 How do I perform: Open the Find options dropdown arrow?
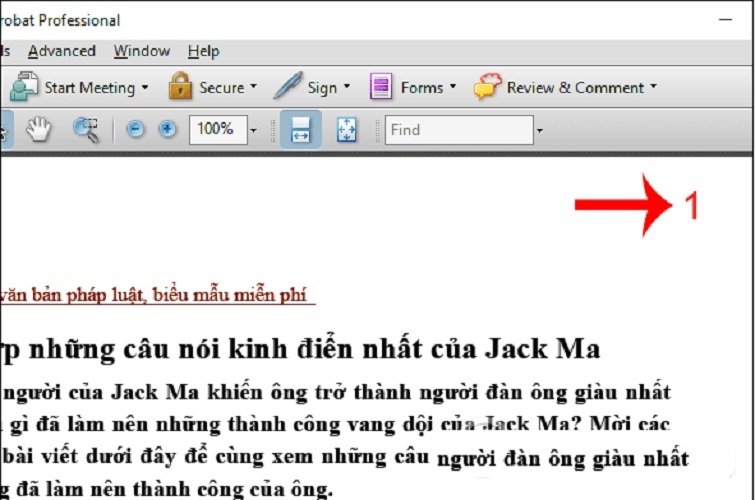(x=540, y=130)
